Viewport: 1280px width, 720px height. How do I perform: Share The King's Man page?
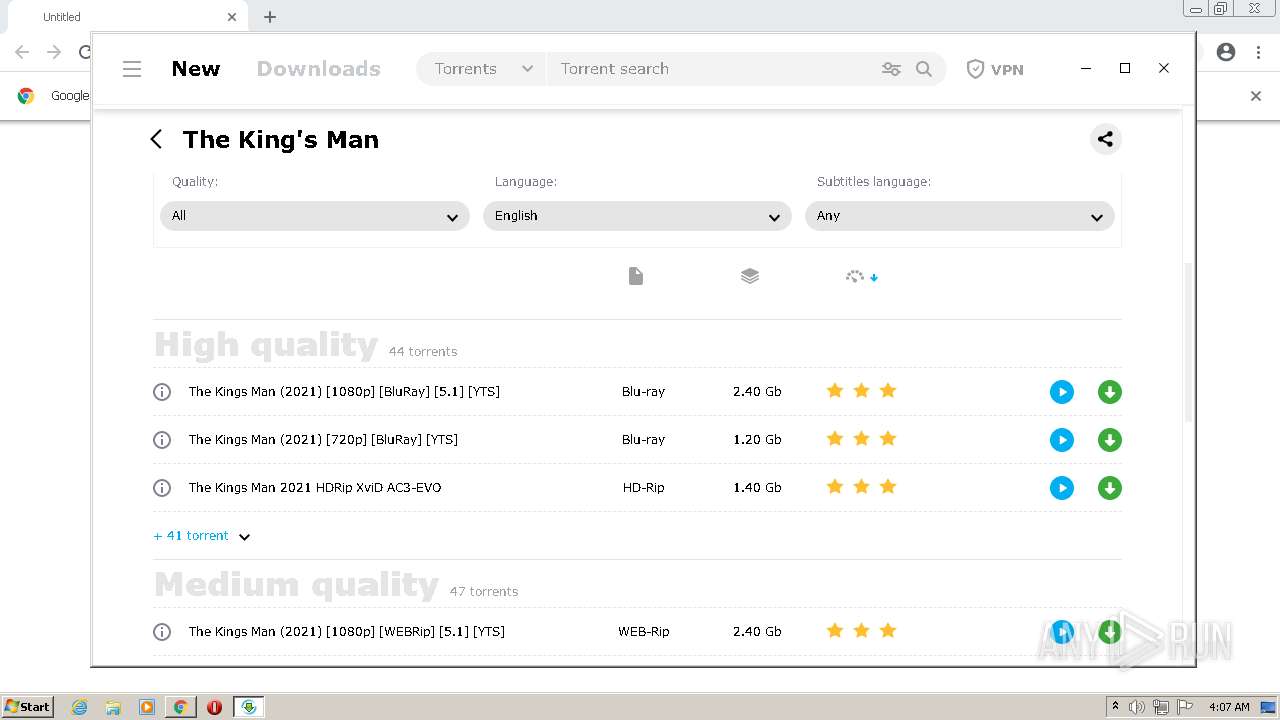click(x=1105, y=139)
